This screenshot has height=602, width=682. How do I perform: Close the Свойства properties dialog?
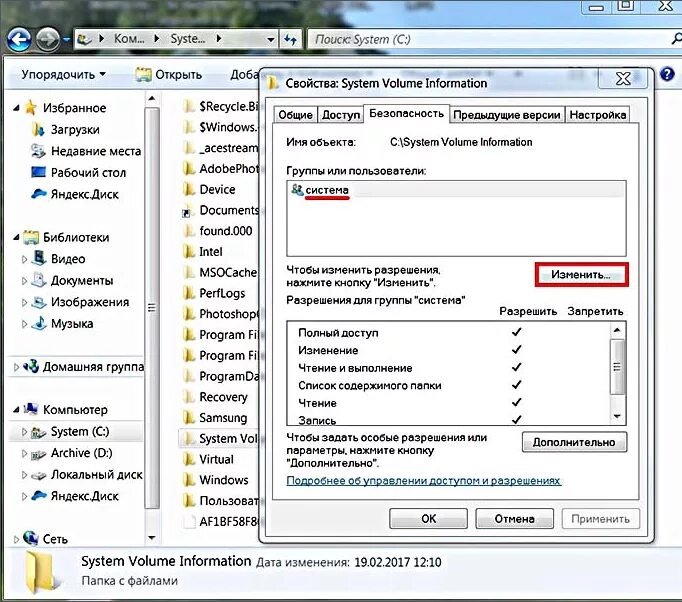(623, 79)
